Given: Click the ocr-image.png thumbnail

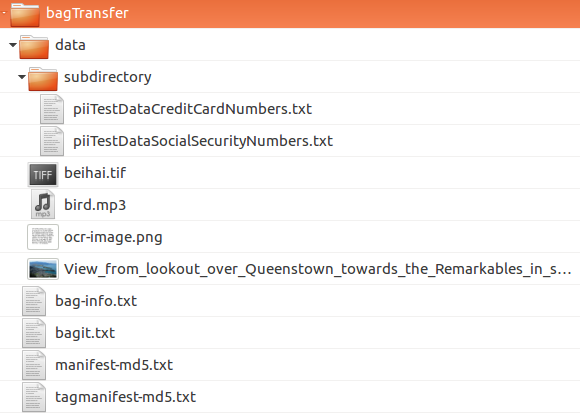Looking at the screenshot, I should point(43,237).
